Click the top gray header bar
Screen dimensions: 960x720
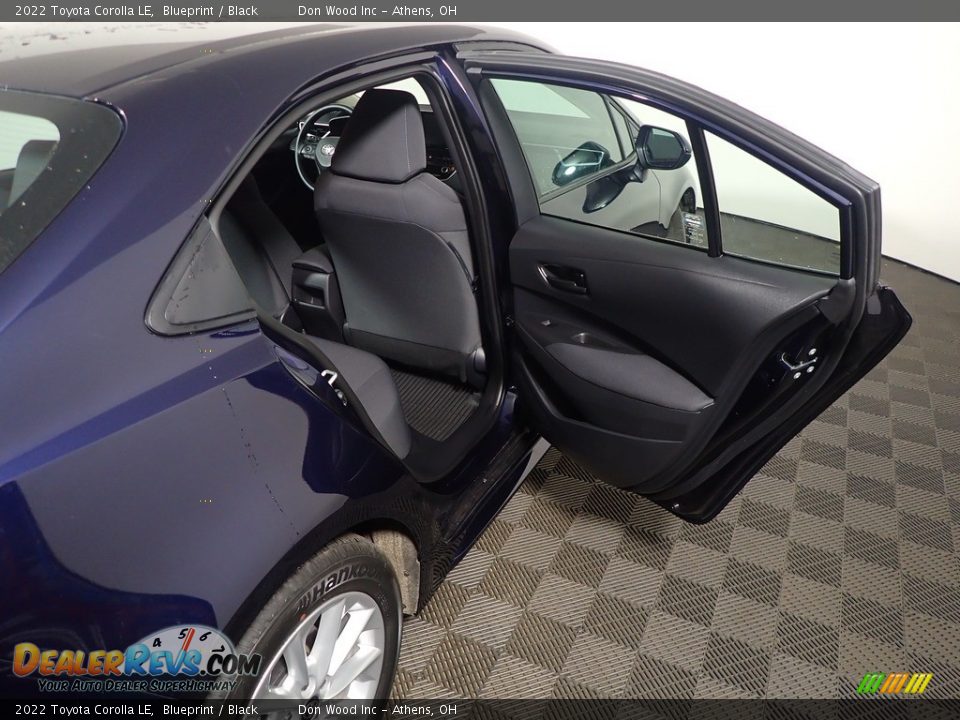(480, 8)
